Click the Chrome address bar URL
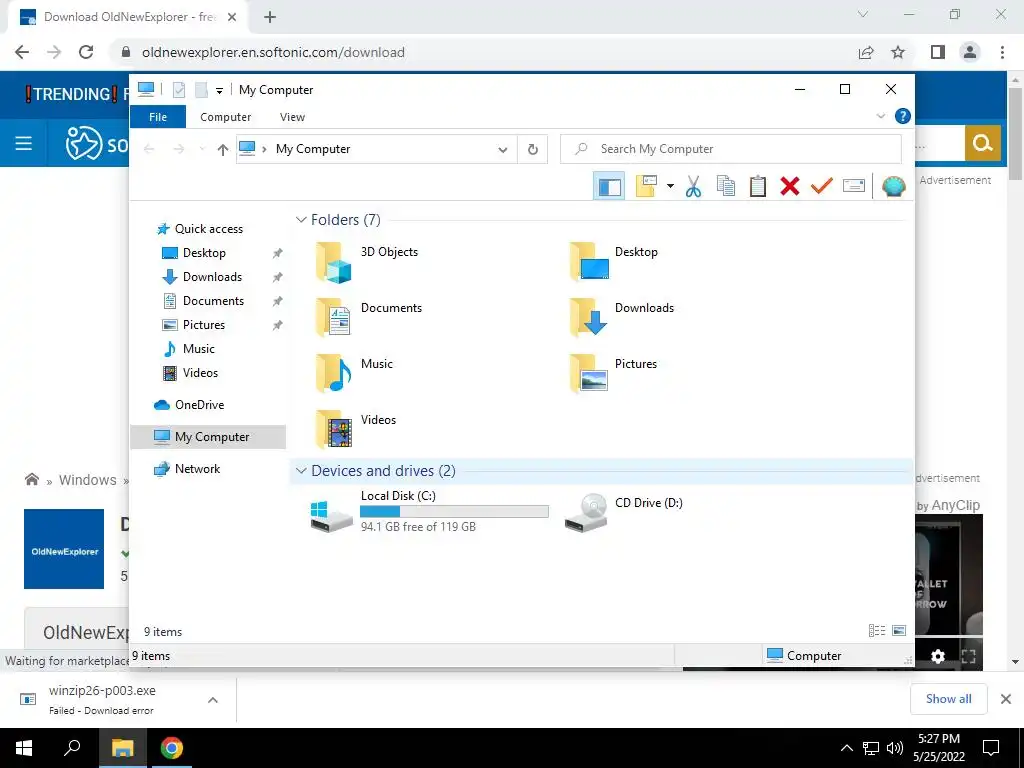Screen dimensions: 1024x768 273,52
